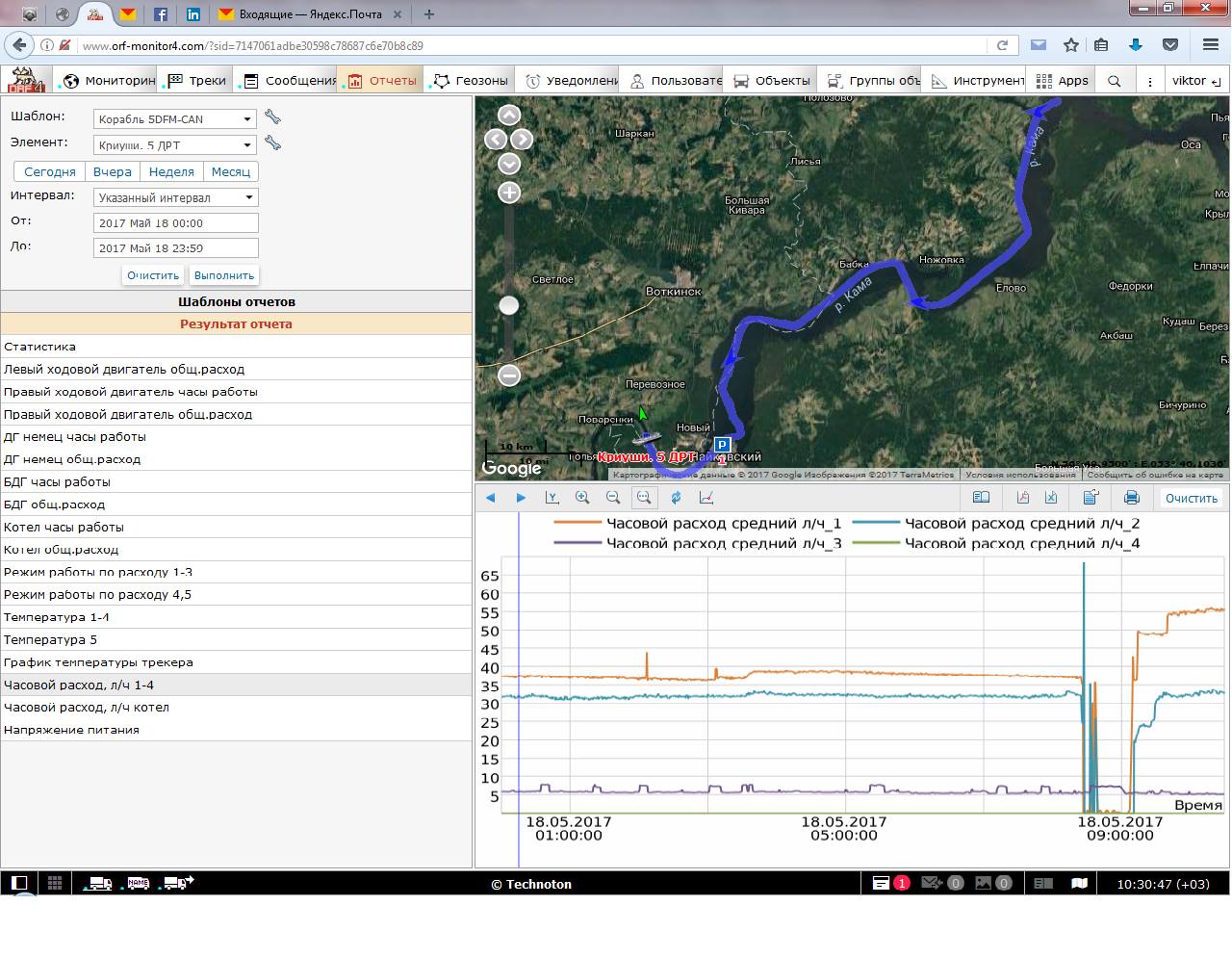
Task: Export the report to Excel
Action: click(1051, 498)
